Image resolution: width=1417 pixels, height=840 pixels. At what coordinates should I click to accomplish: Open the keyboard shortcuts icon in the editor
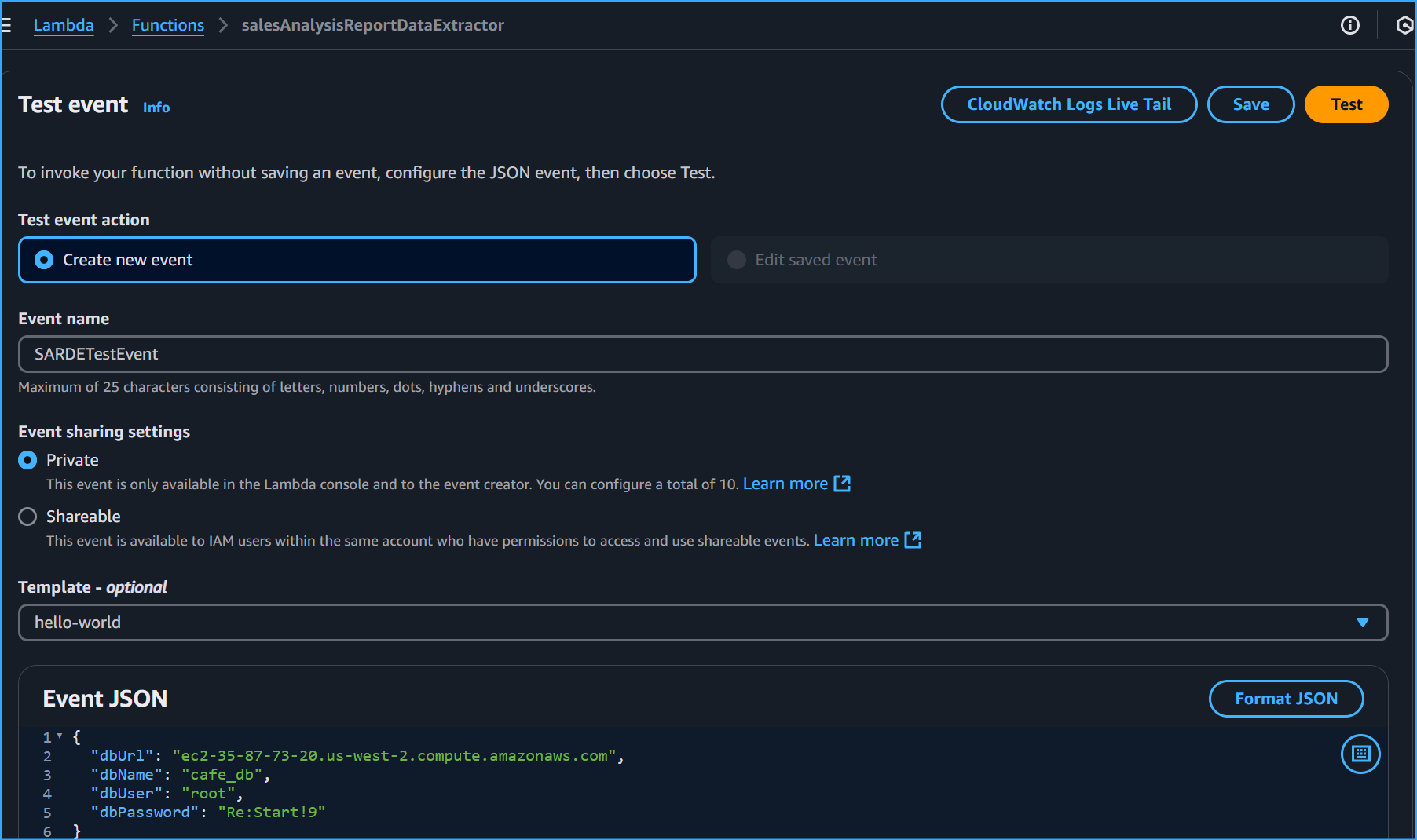[1360, 754]
